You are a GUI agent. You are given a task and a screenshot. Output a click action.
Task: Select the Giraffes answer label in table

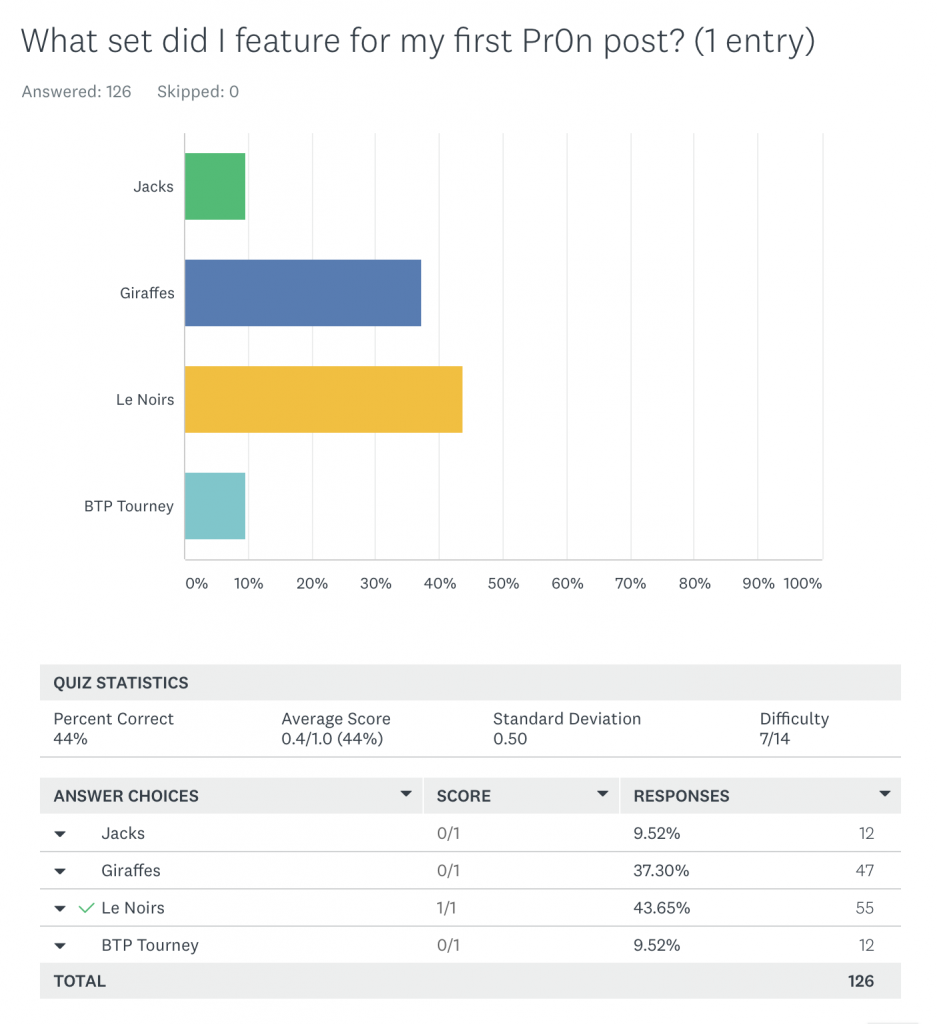[x=131, y=871]
